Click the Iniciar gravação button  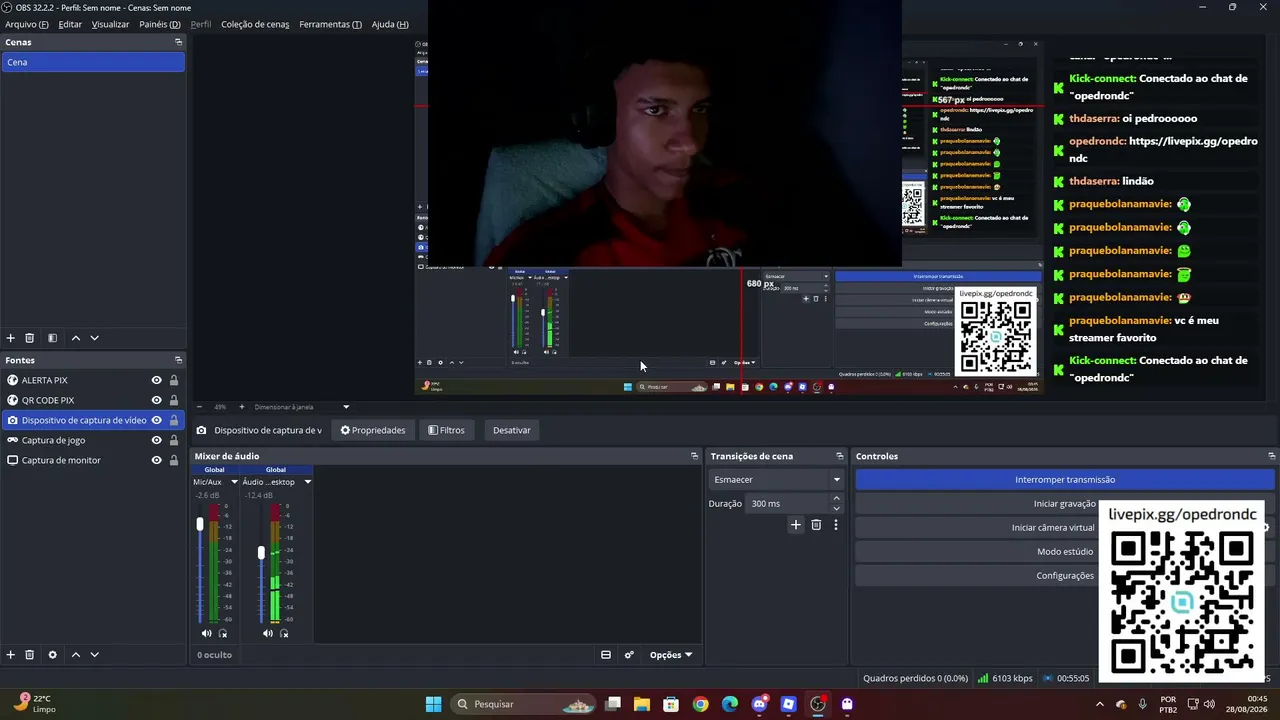click(1065, 504)
